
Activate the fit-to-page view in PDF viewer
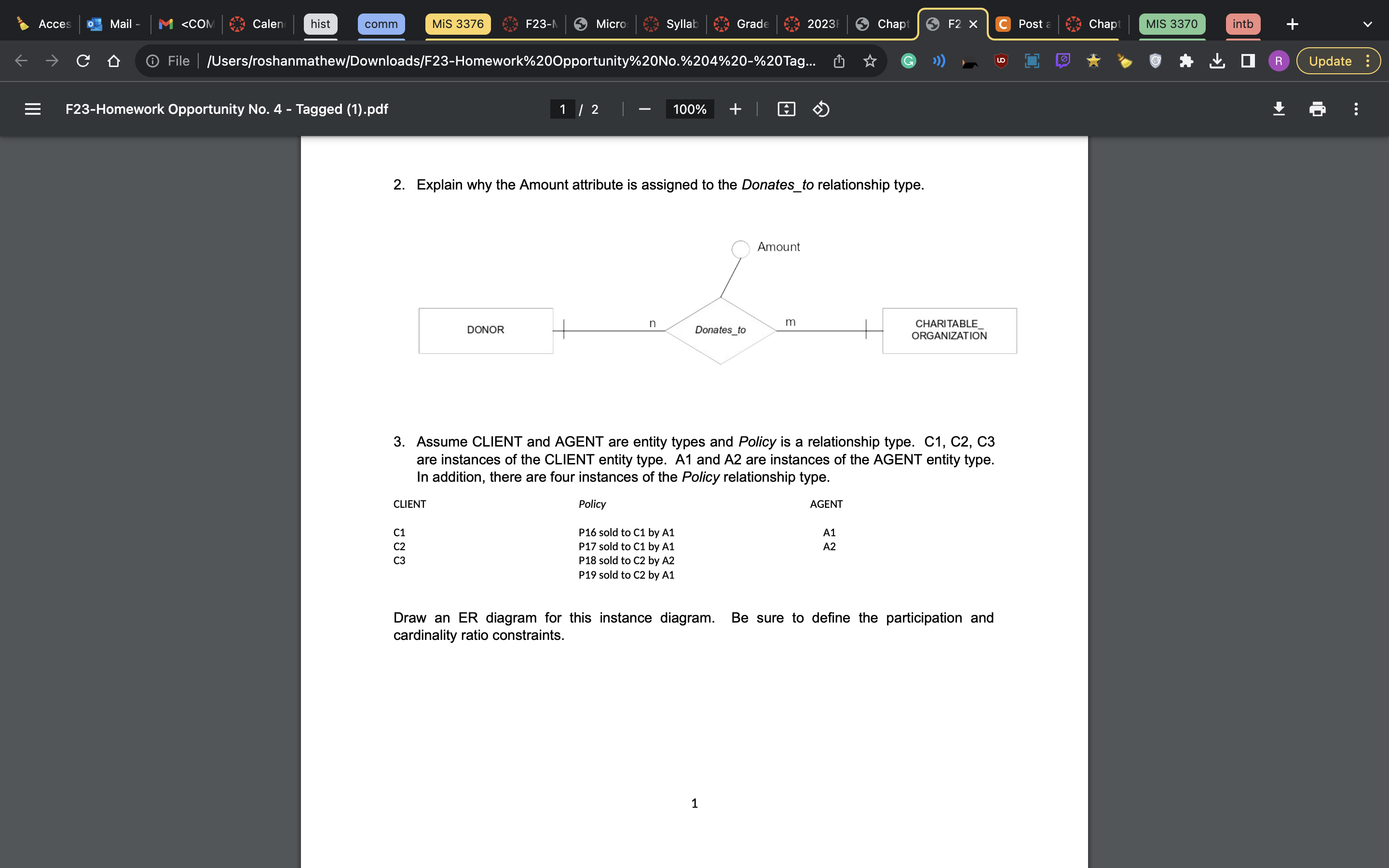point(786,109)
